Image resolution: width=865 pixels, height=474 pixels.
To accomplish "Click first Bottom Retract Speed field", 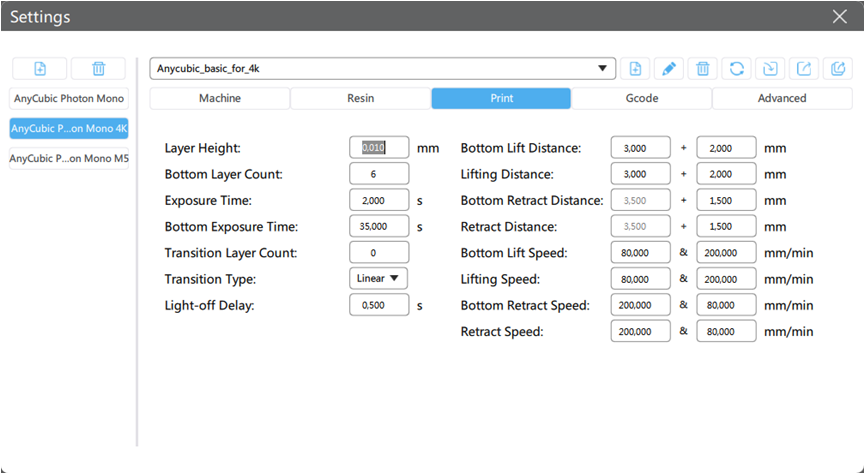I will point(640,305).
